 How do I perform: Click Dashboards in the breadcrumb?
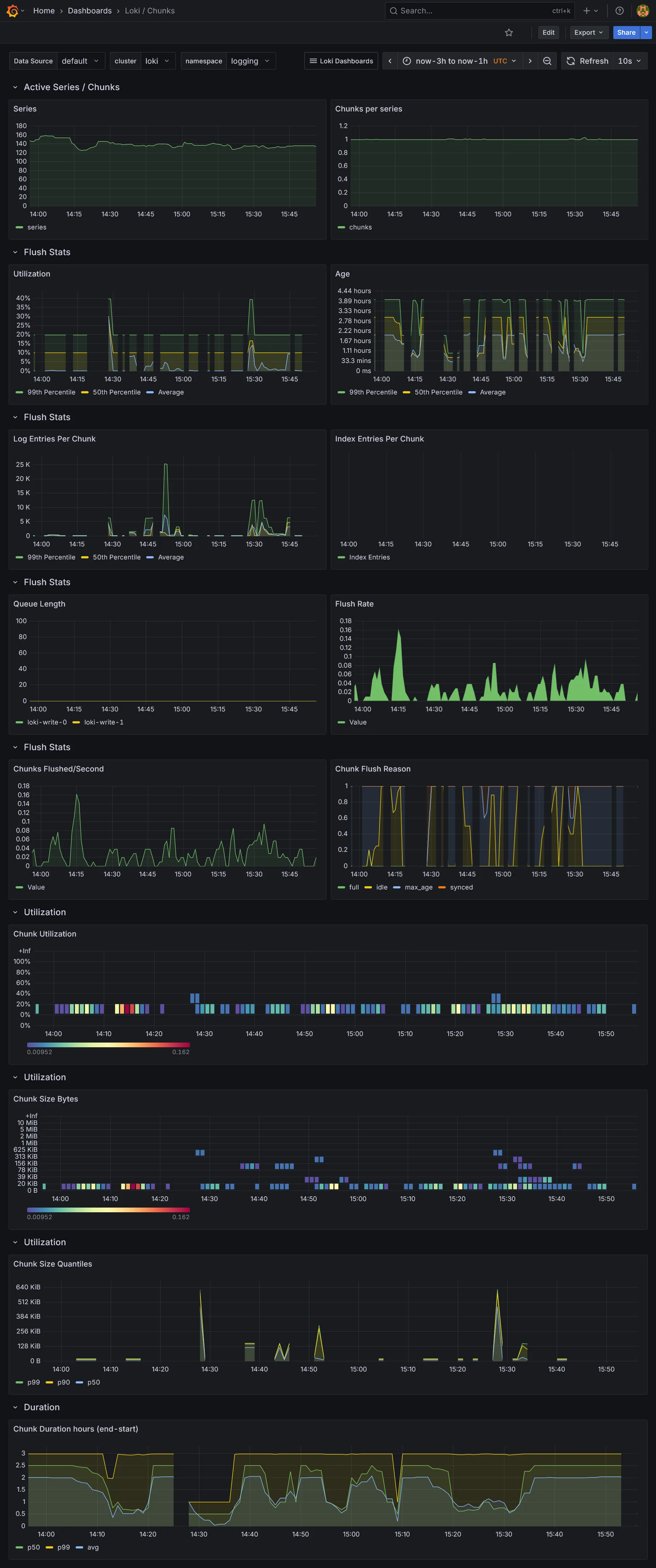tap(89, 10)
